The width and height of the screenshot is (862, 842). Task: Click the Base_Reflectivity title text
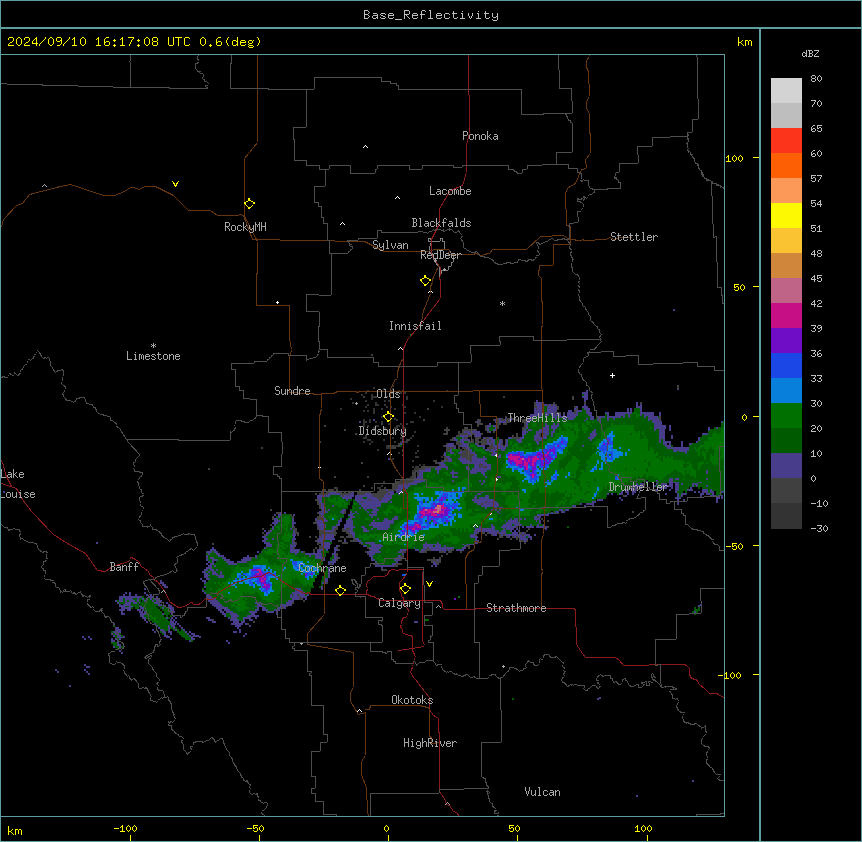431,15
